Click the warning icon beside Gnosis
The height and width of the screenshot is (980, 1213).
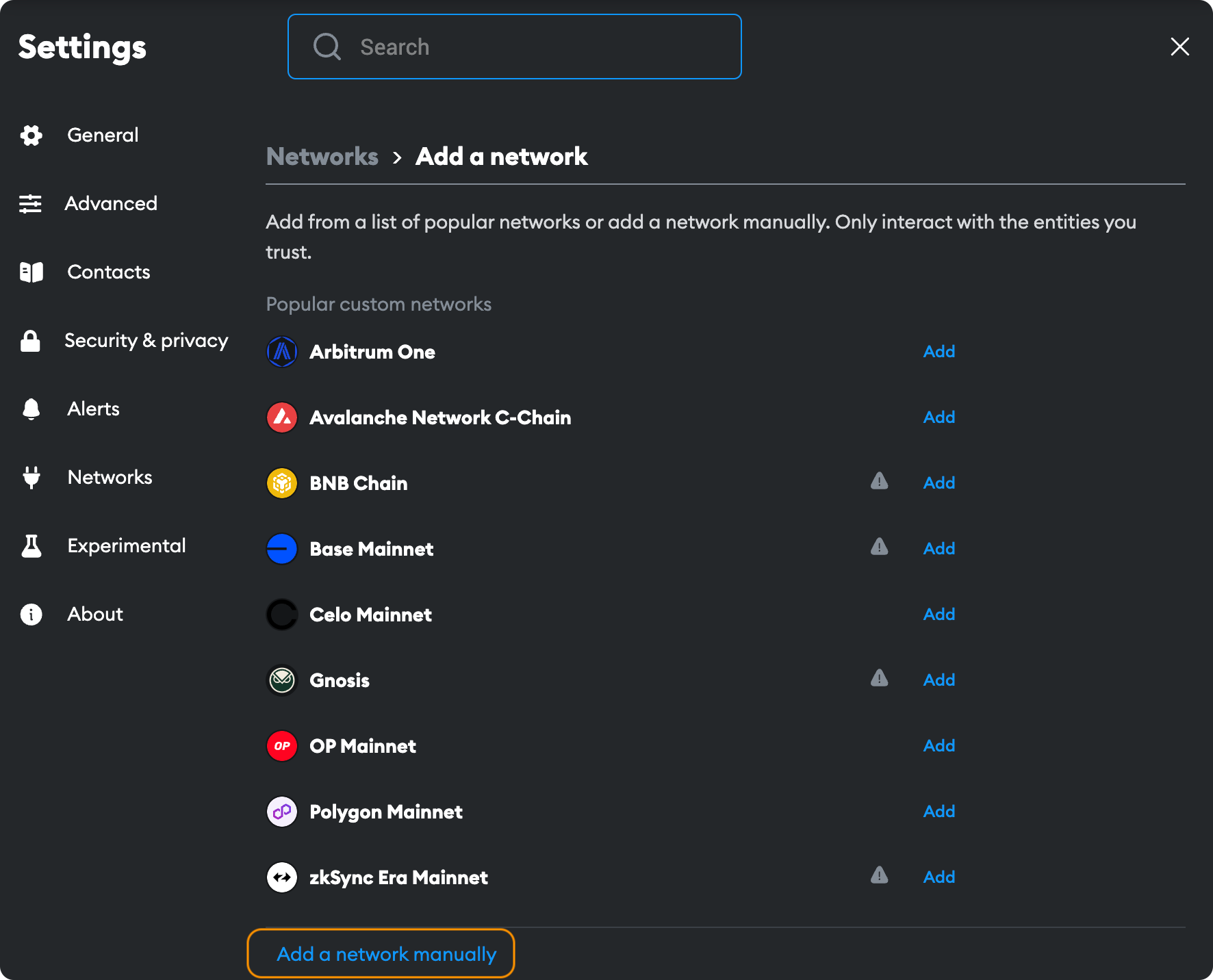(x=880, y=678)
